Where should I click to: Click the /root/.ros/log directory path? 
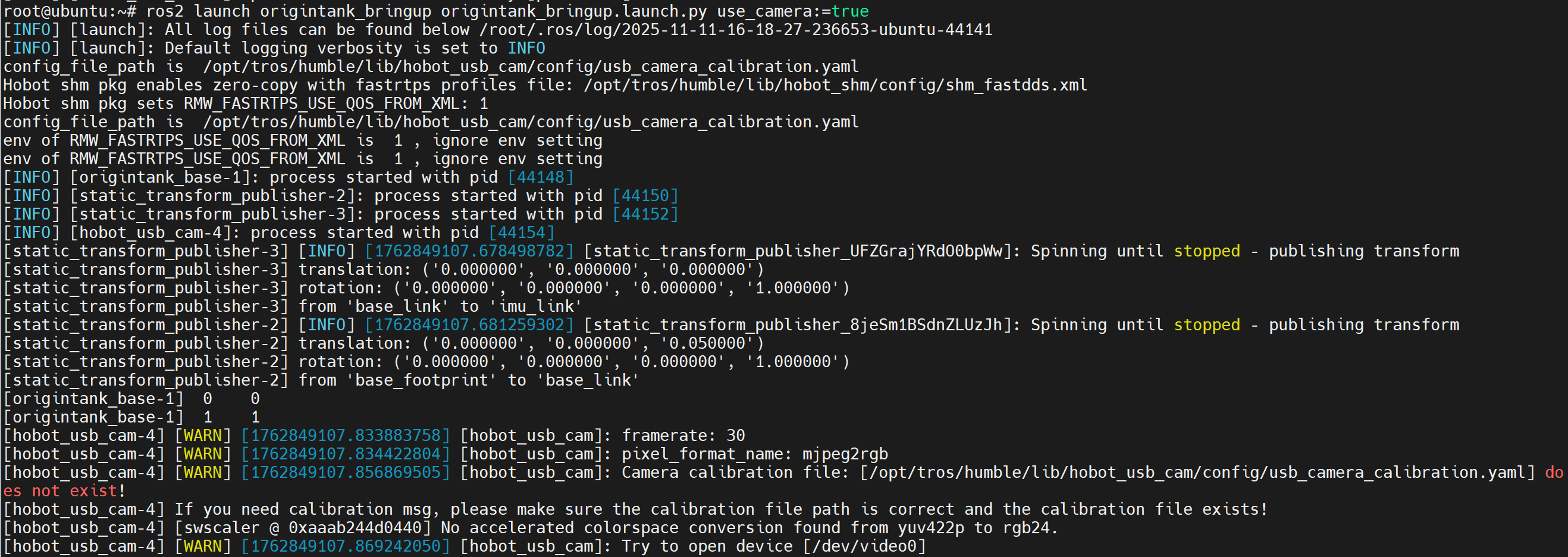735,29
